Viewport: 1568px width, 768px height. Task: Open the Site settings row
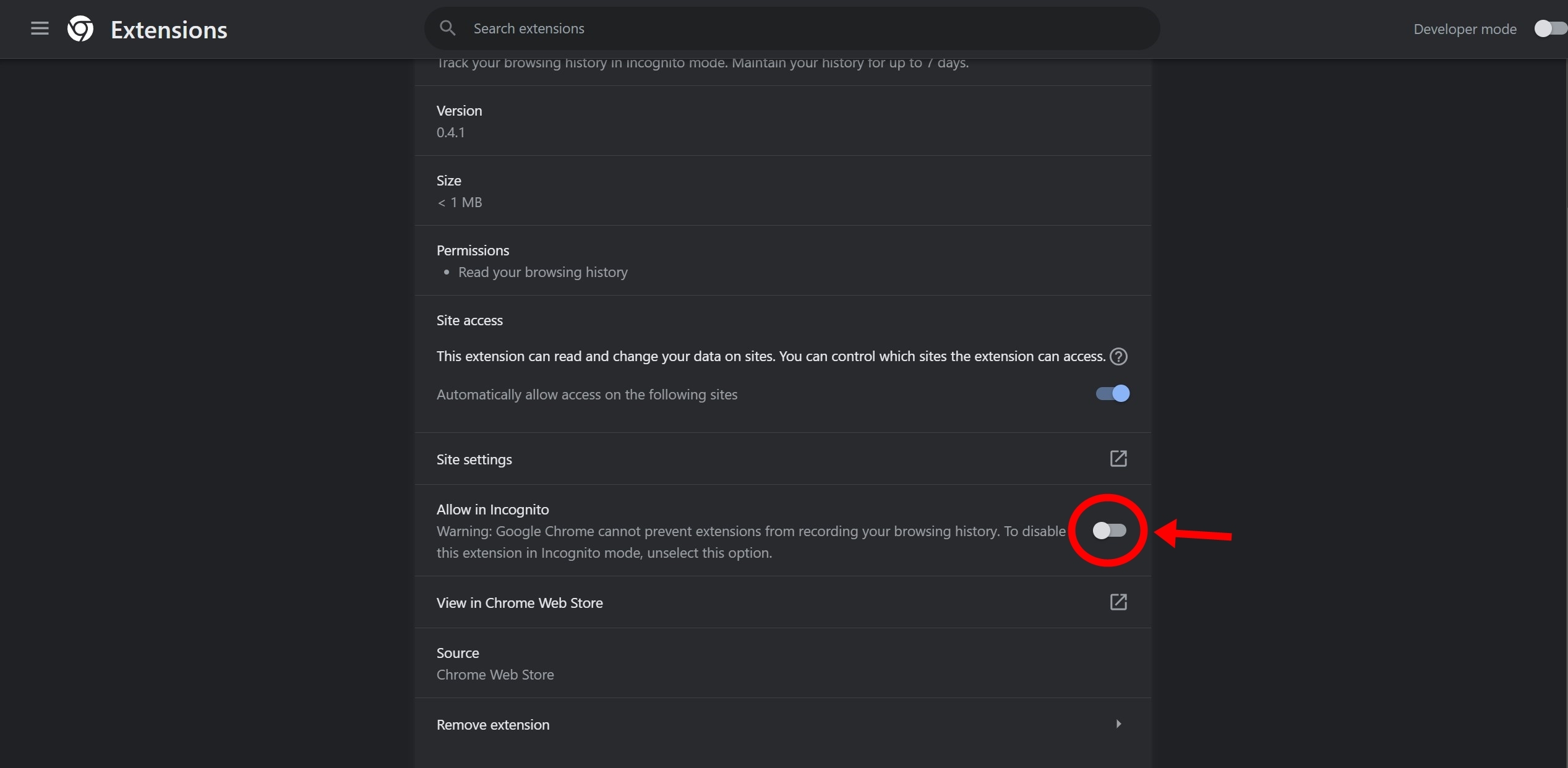tap(474, 459)
